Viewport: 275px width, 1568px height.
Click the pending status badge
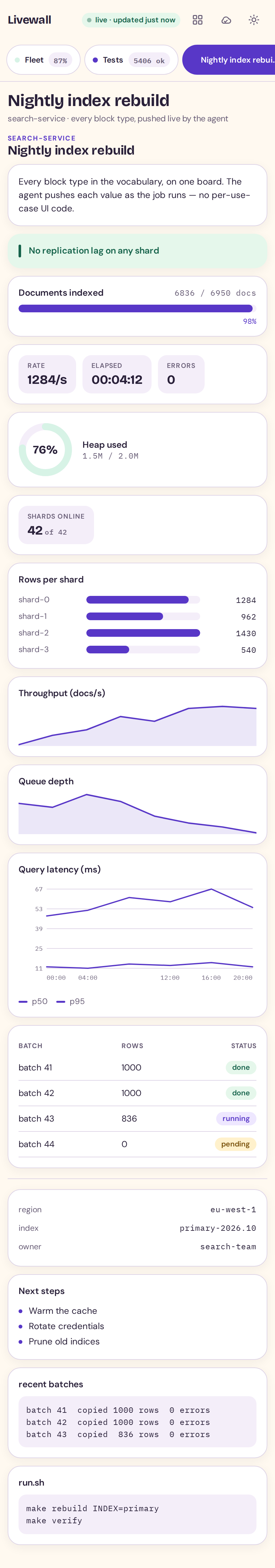(x=235, y=1144)
